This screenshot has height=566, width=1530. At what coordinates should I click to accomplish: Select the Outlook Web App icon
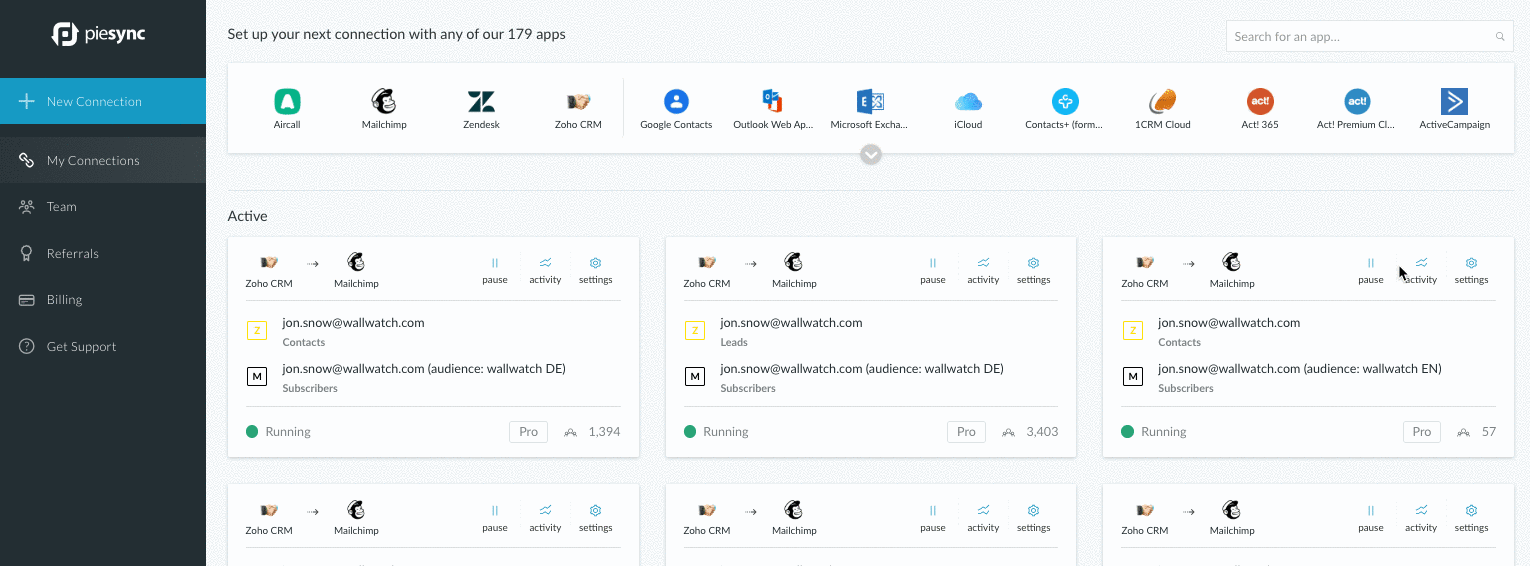coord(772,101)
